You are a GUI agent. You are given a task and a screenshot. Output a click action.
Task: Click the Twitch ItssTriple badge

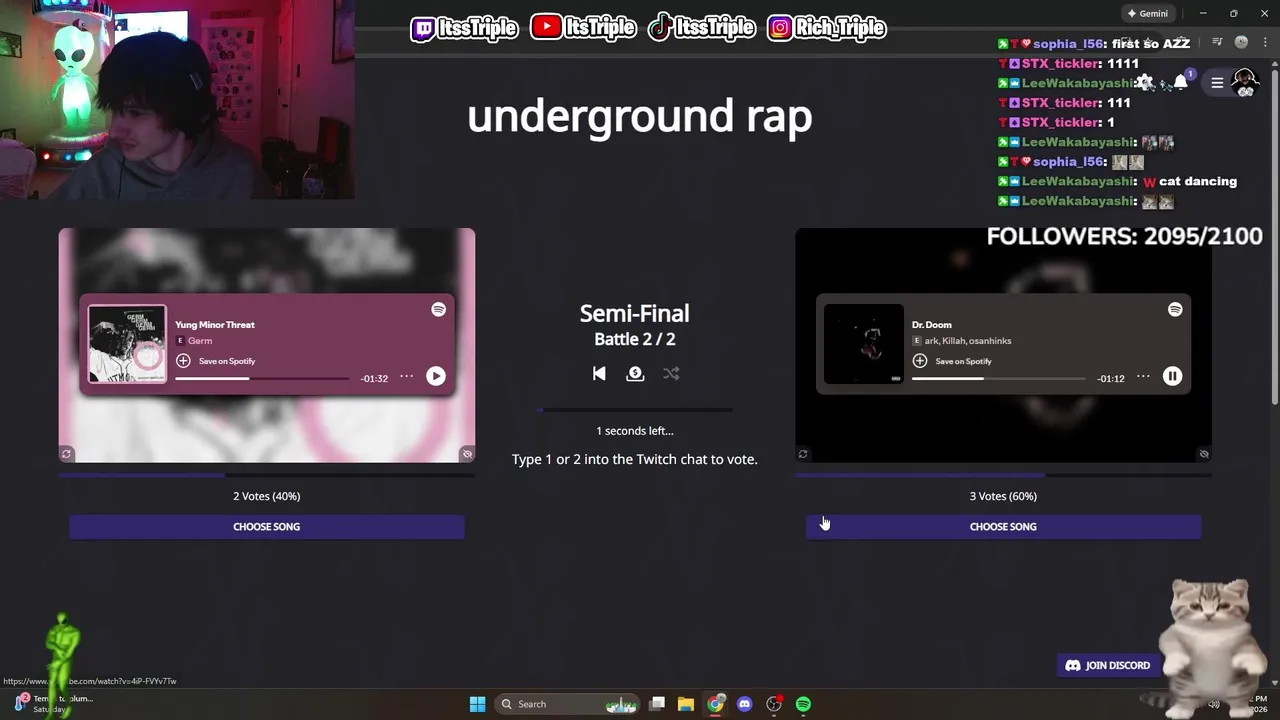[x=464, y=28]
